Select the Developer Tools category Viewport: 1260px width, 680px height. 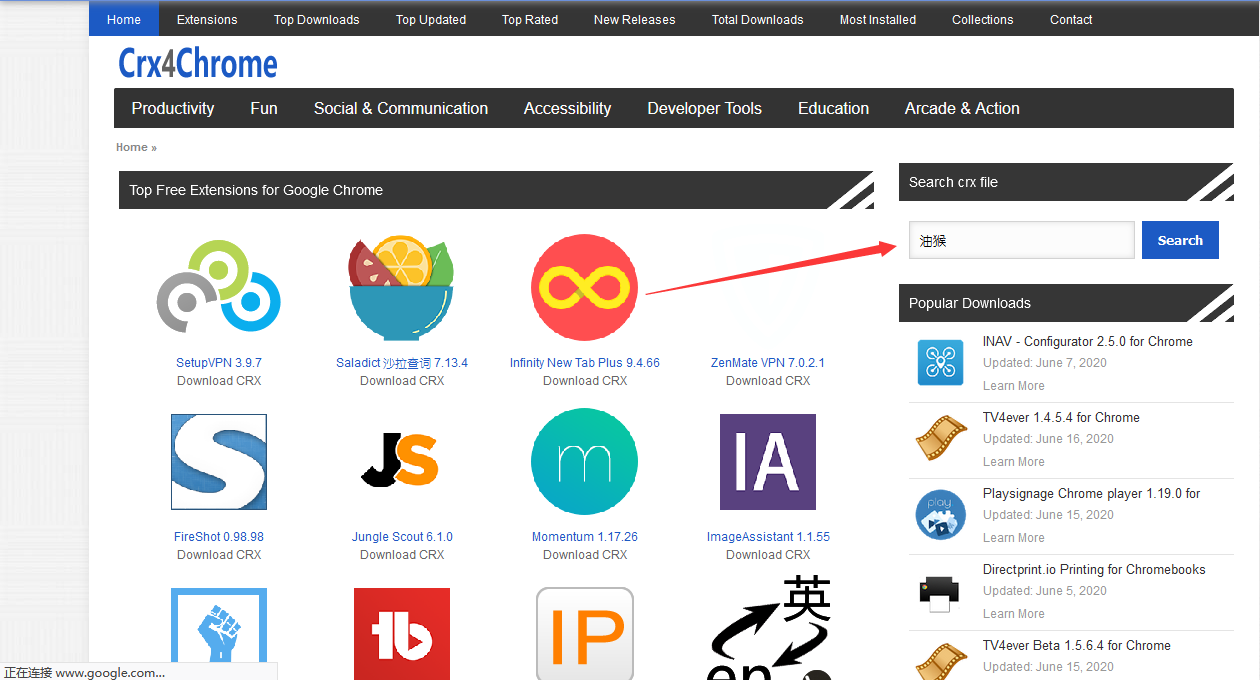[704, 108]
